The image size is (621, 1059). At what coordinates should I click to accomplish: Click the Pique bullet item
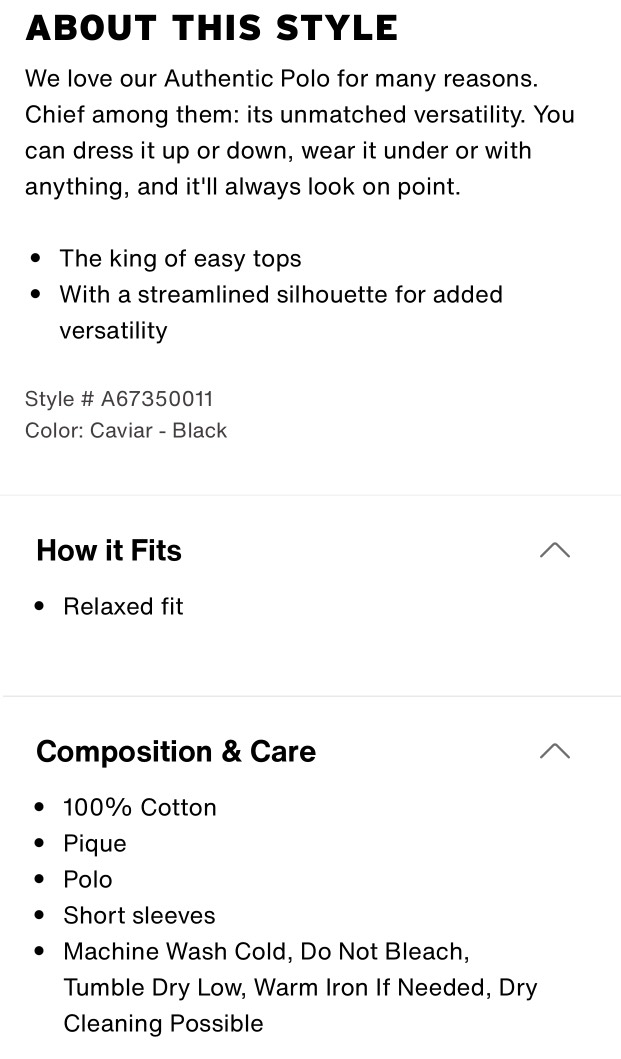coord(95,844)
